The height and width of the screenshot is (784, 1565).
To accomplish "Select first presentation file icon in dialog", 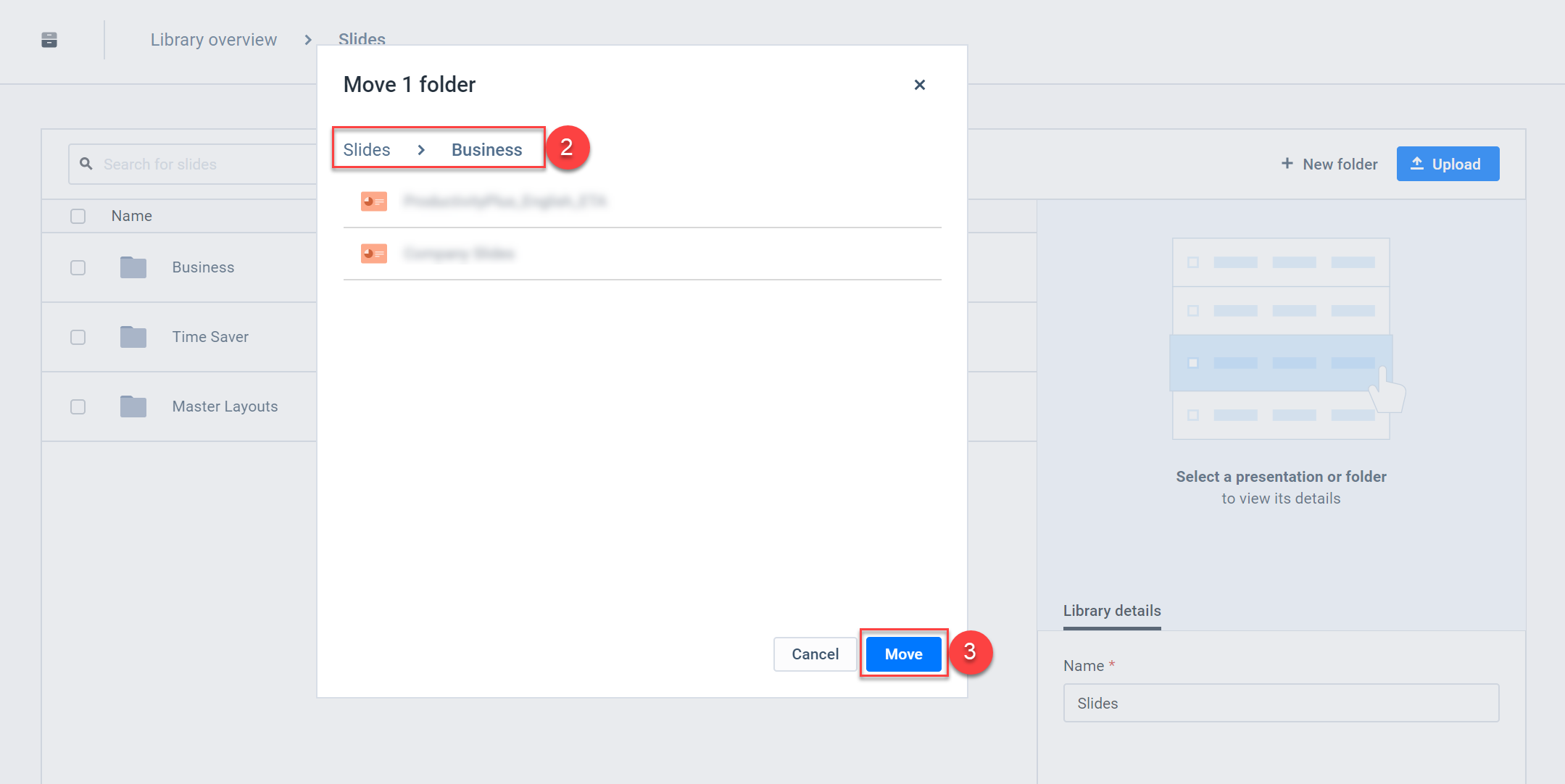I will point(374,201).
